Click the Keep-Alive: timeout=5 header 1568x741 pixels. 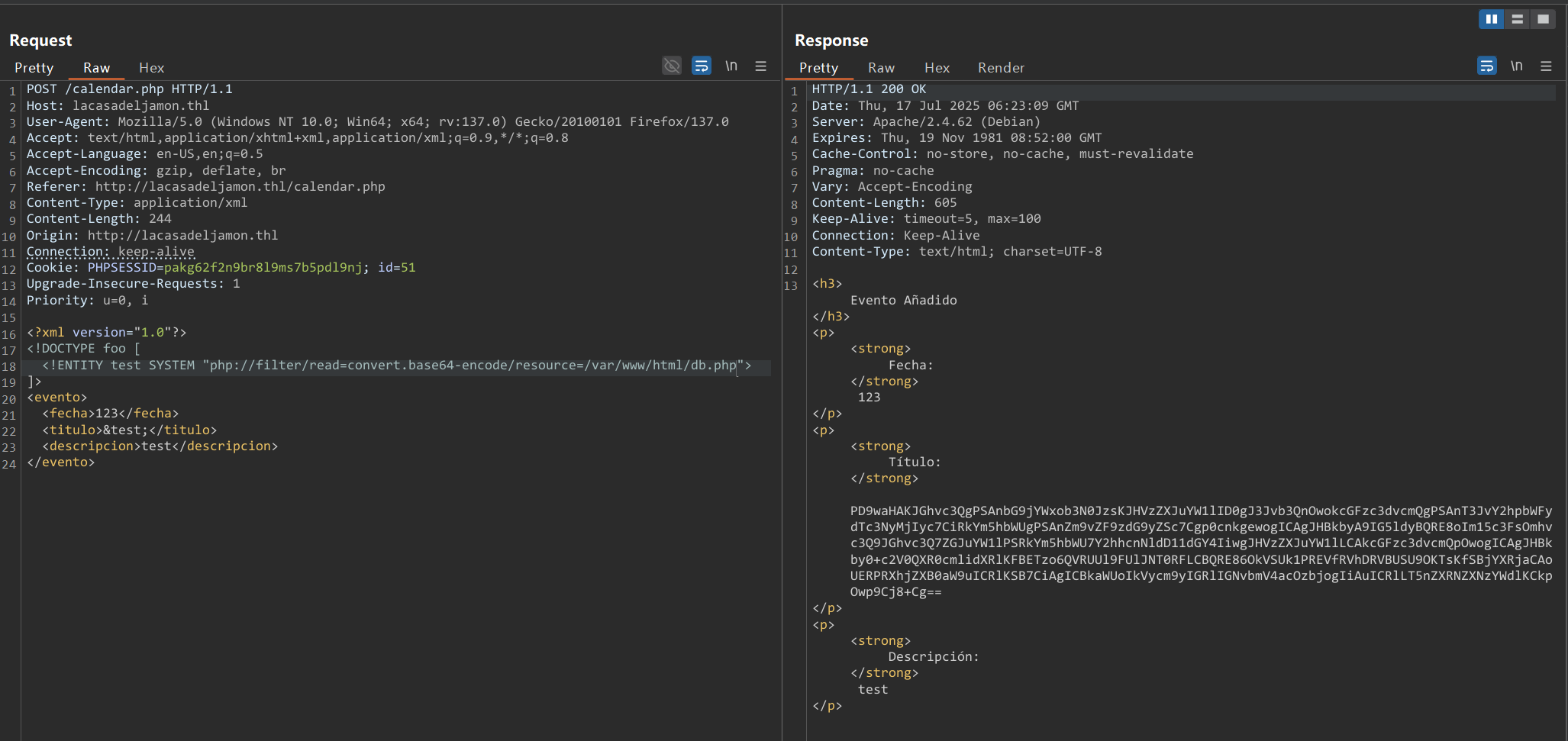pyautogui.click(x=926, y=218)
